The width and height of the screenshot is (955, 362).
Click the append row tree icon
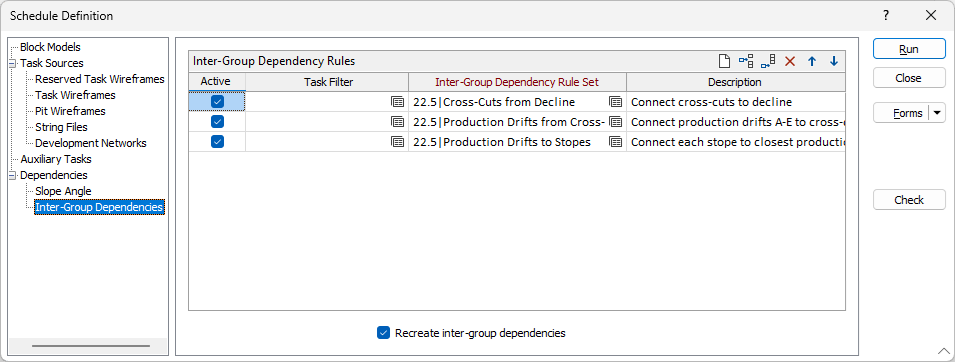pyautogui.click(x=768, y=61)
